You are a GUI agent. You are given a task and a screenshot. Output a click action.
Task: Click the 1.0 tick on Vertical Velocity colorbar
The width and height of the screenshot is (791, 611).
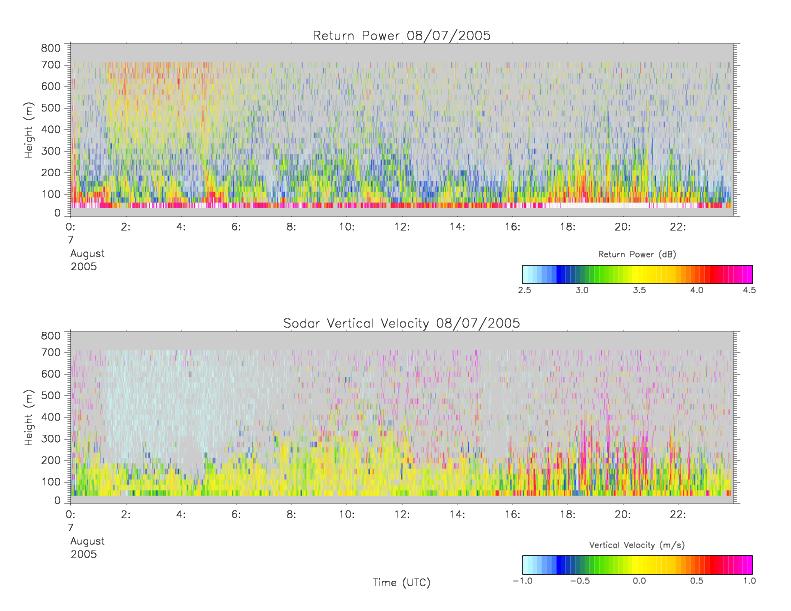click(x=749, y=581)
